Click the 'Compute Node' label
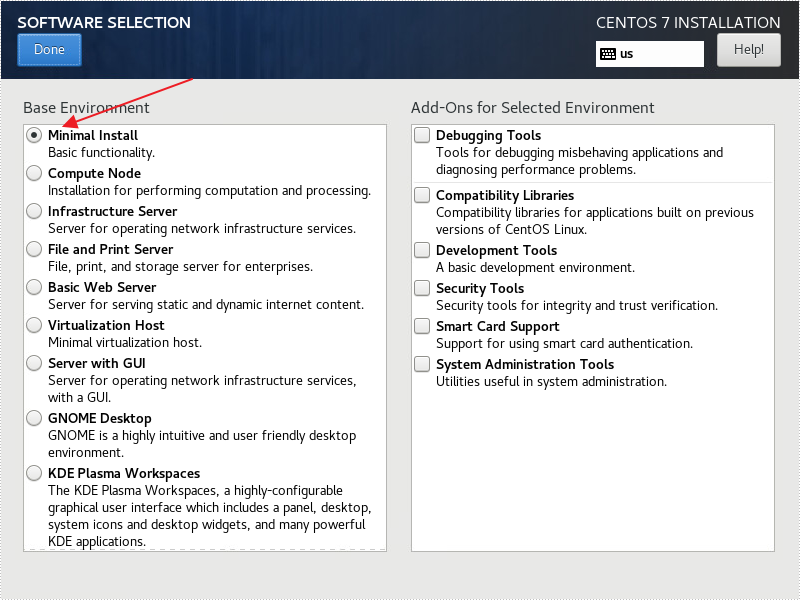Screen dimensions: 800x600 [x=94, y=173]
